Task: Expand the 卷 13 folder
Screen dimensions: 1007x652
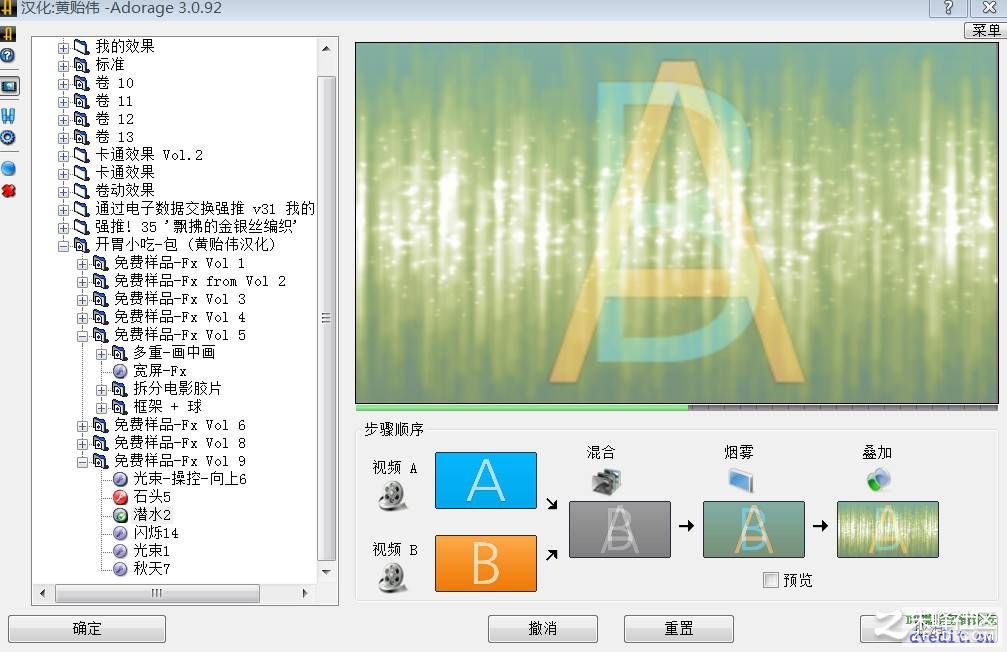Action: pyautogui.click(x=63, y=137)
